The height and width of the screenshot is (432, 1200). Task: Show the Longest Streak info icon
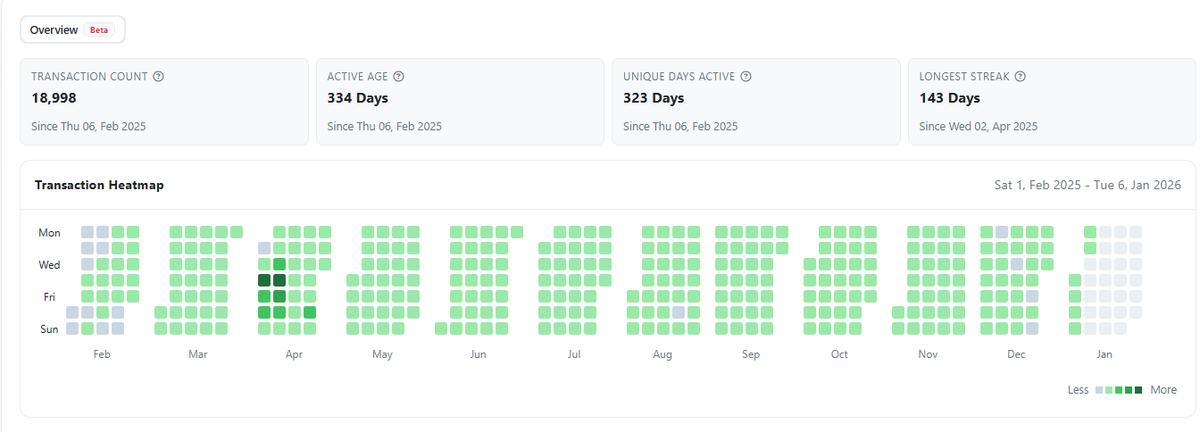[x=1020, y=76]
